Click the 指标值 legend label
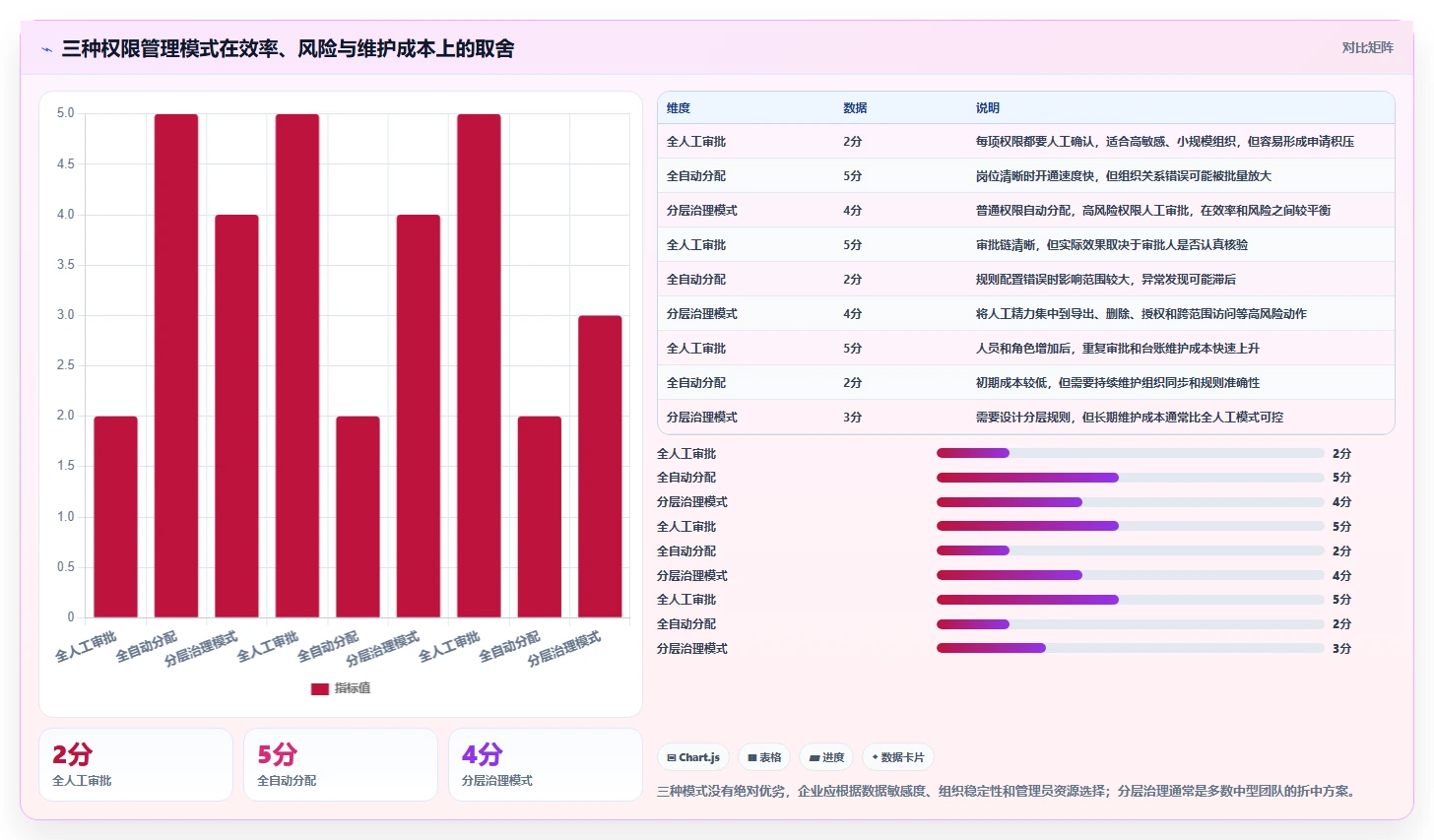Screen dimensions: 1434x840 353,688
